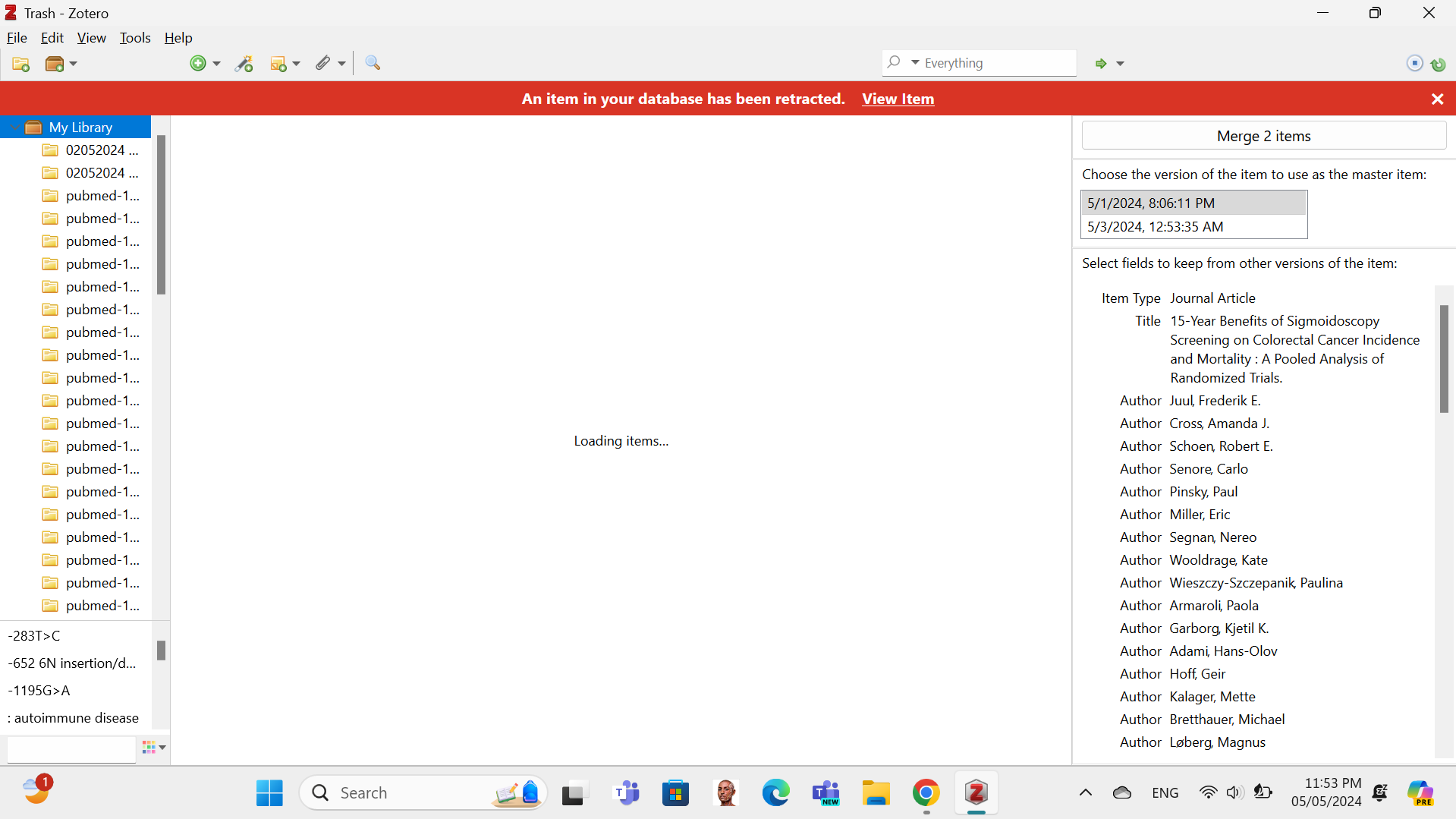Click the author Pinsky, Paul
Image resolution: width=1456 pixels, height=819 pixels.
1203,492
